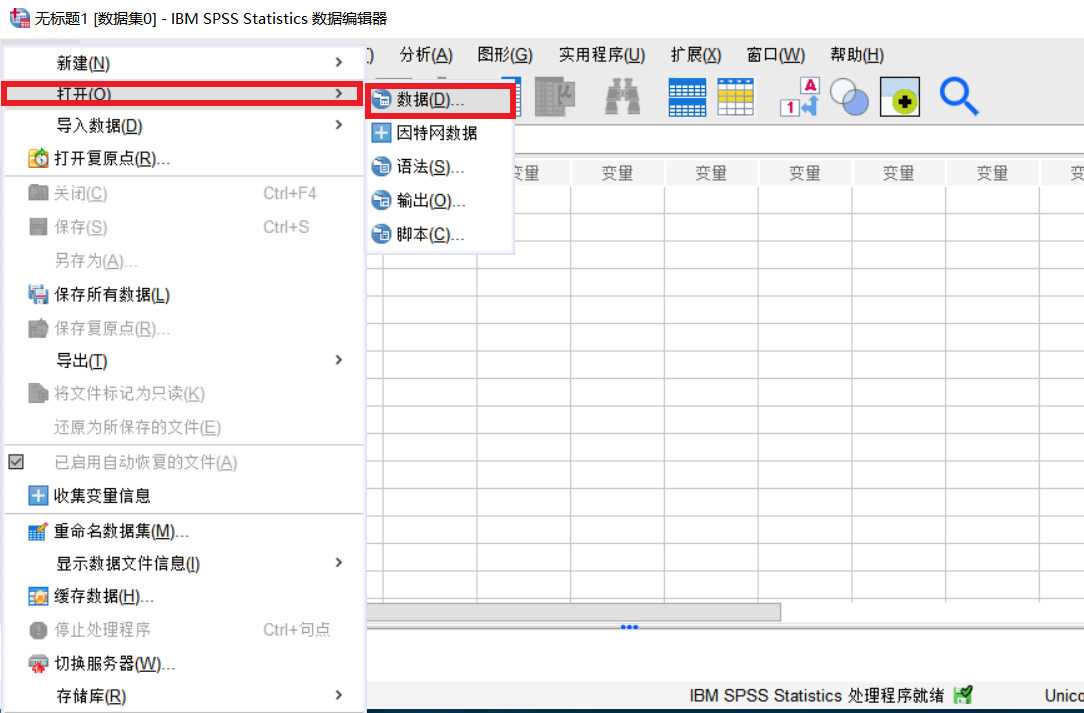This screenshot has height=713, width=1084.
Task: Click the green plus circle toolbar icon
Action: [899, 97]
